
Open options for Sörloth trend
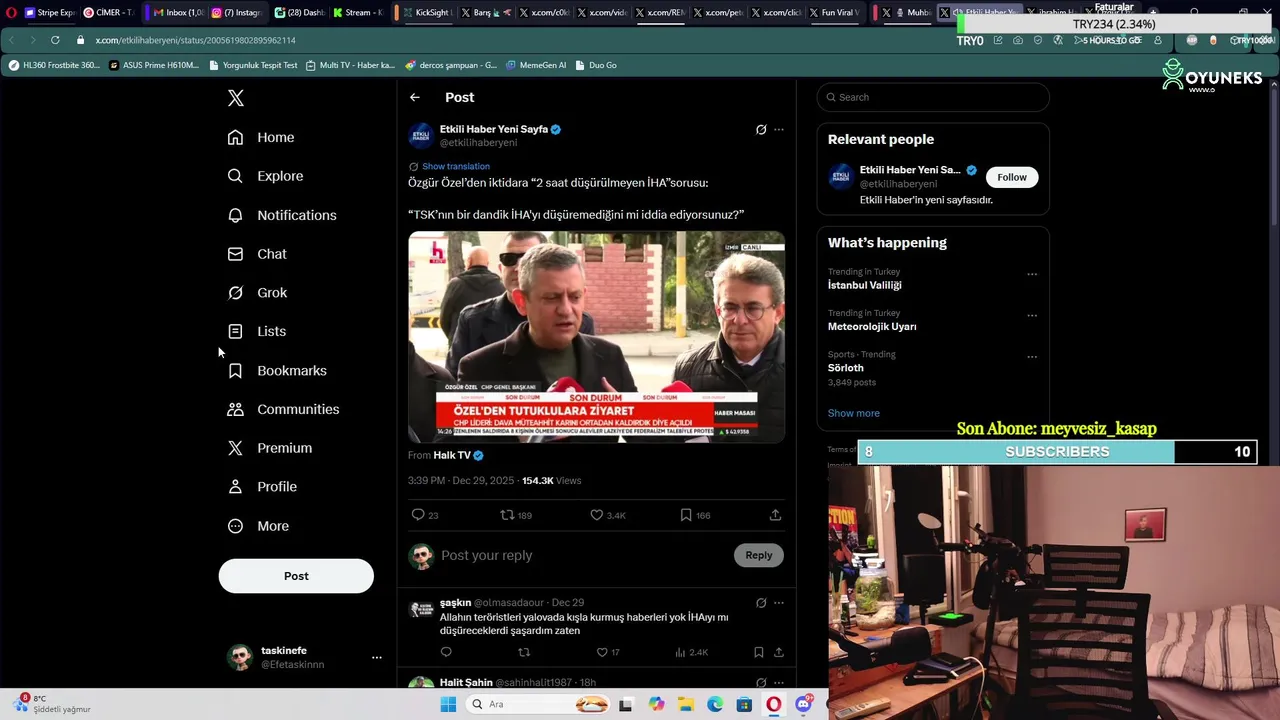coord(1032,356)
